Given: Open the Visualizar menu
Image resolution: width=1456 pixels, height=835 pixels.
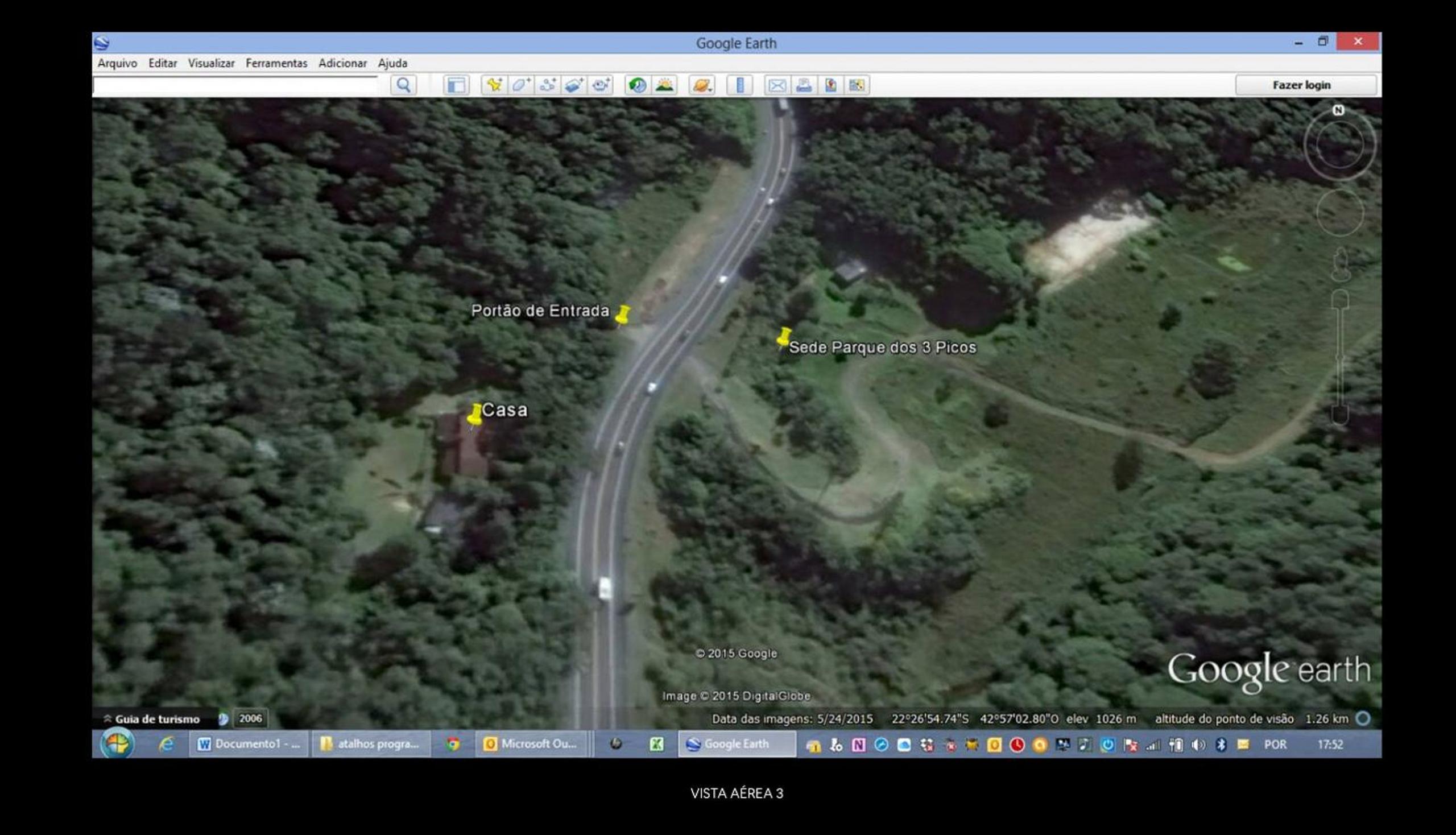Looking at the screenshot, I should click(x=211, y=63).
